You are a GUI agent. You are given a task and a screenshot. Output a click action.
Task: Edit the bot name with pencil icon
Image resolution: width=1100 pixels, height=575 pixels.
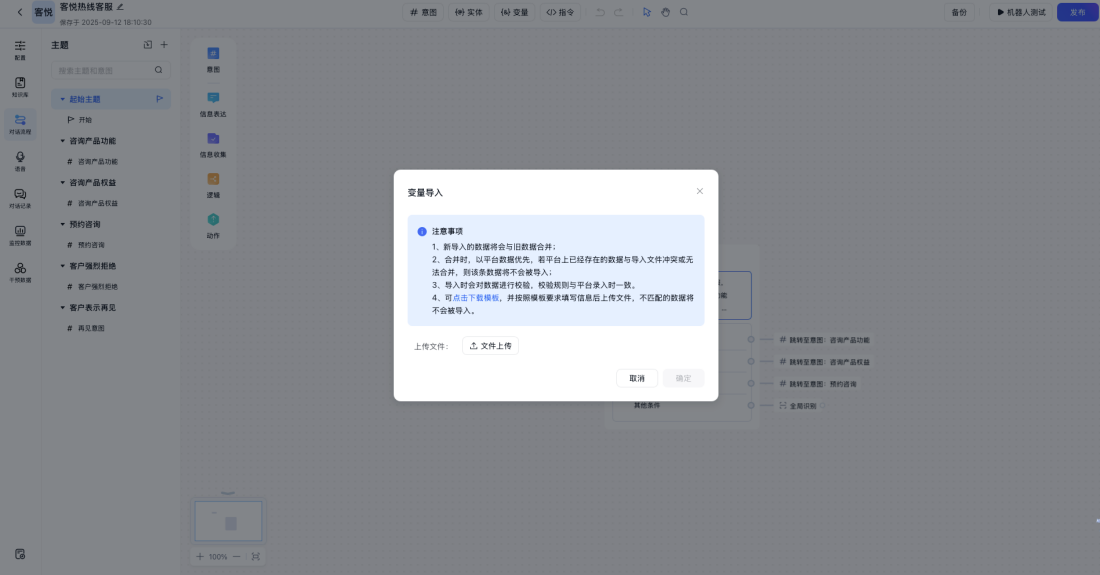point(120,7)
